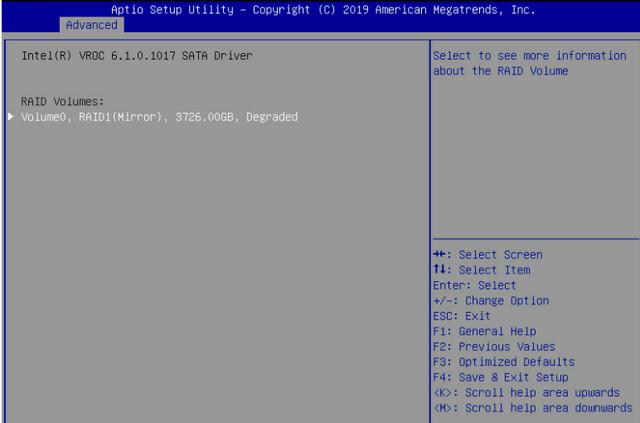The image size is (640, 423).
Task: Click the 'F4: Save & Exit Setup' hint
Action: pos(500,377)
